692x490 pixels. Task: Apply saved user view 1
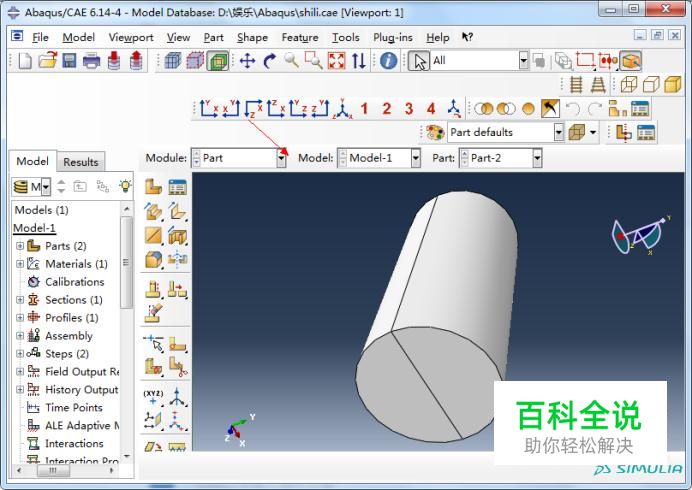tap(364, 109)
